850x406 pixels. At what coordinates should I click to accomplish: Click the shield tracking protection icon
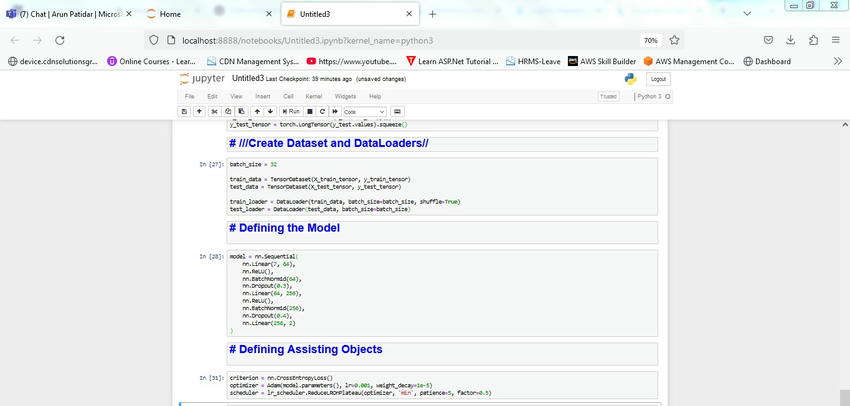point(153,40)
